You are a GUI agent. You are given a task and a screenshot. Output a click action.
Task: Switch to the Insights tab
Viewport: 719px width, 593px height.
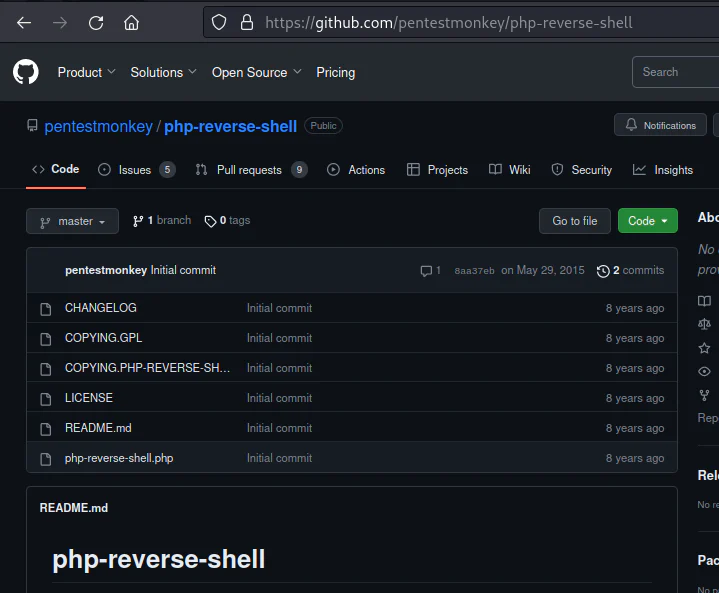(663, 170)
